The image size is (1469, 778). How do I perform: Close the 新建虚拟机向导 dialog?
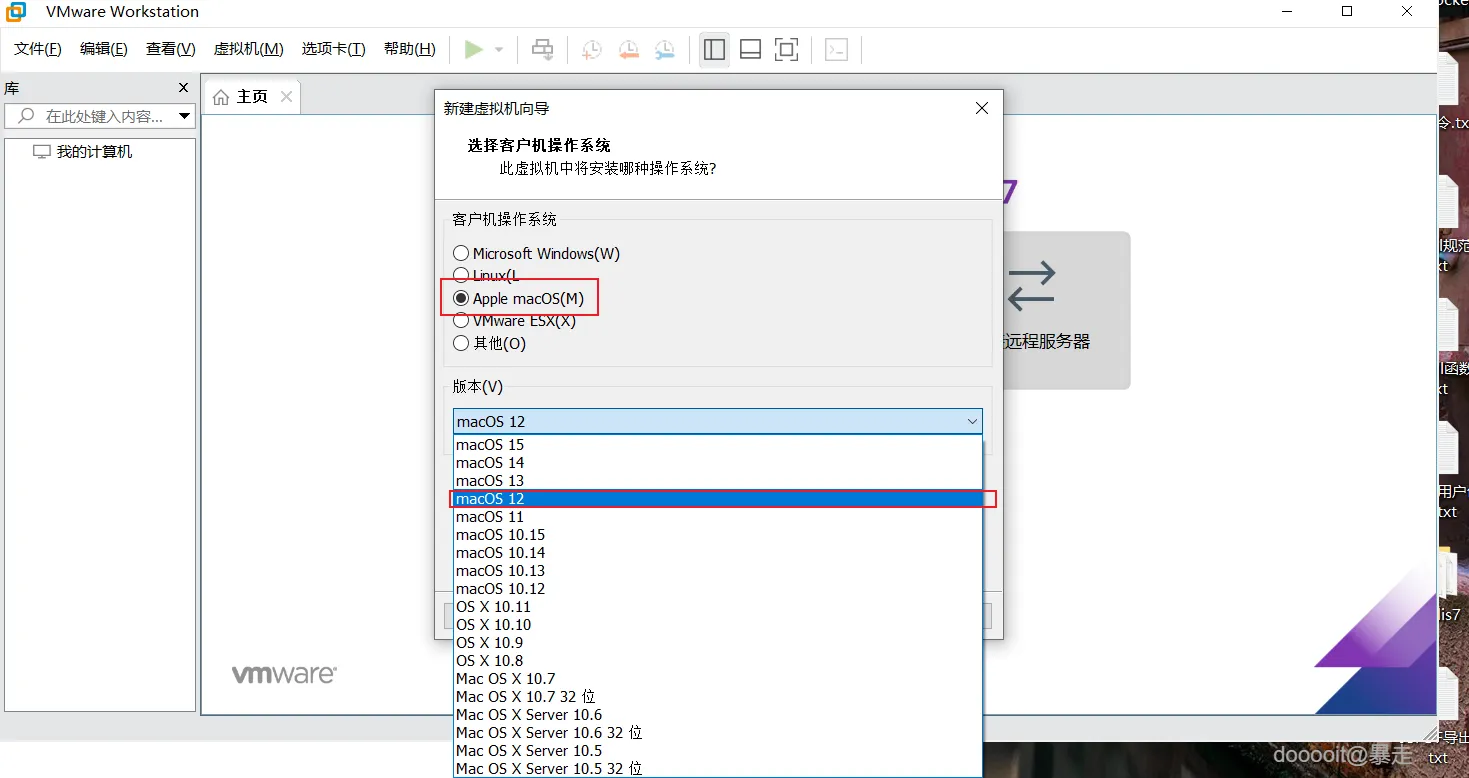point(982,108)
